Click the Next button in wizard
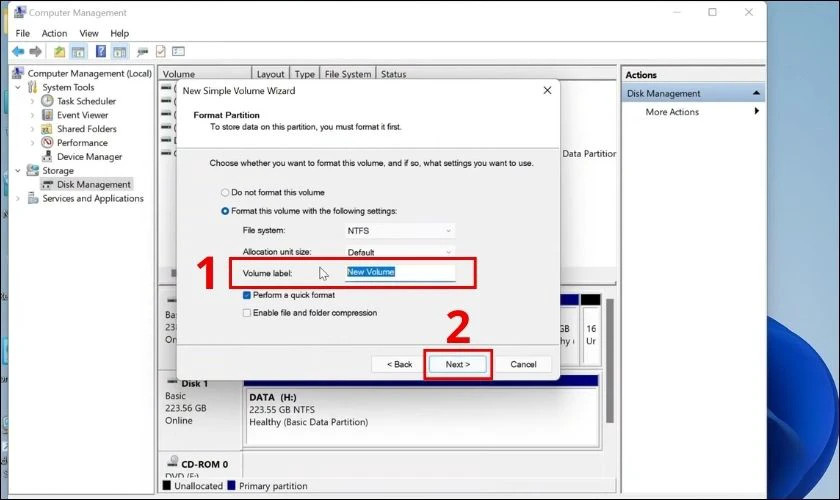 [458, 364]
